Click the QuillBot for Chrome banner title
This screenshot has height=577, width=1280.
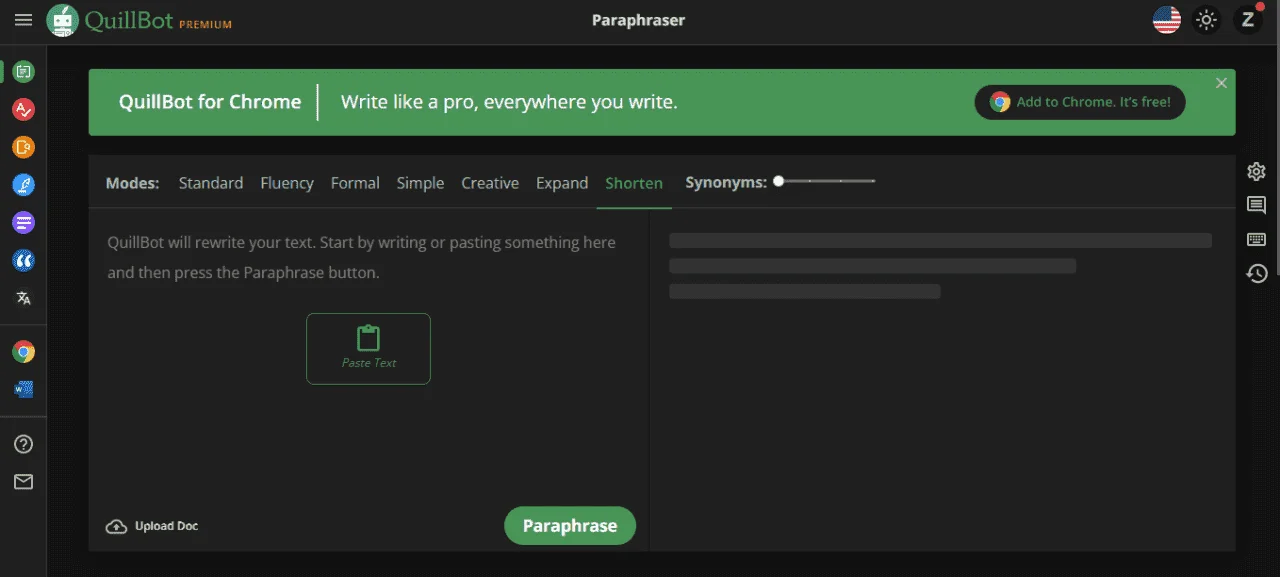click(210, 102)
